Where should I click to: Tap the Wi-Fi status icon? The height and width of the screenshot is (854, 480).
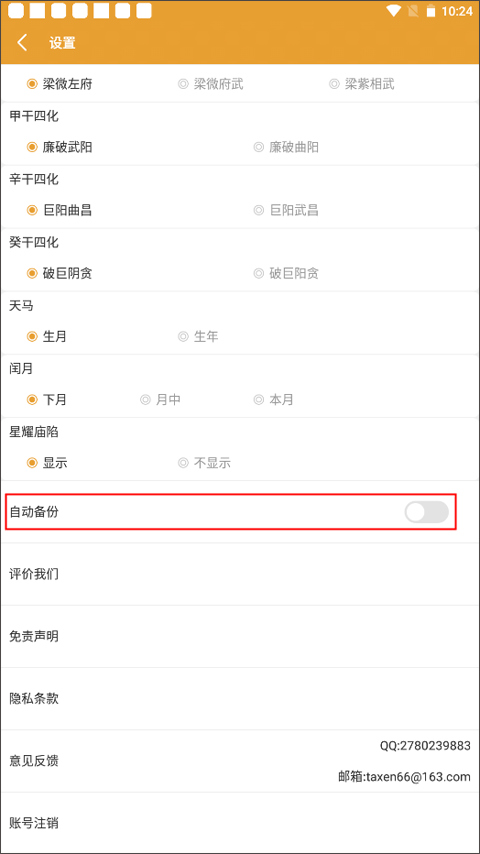pos(393,10)
